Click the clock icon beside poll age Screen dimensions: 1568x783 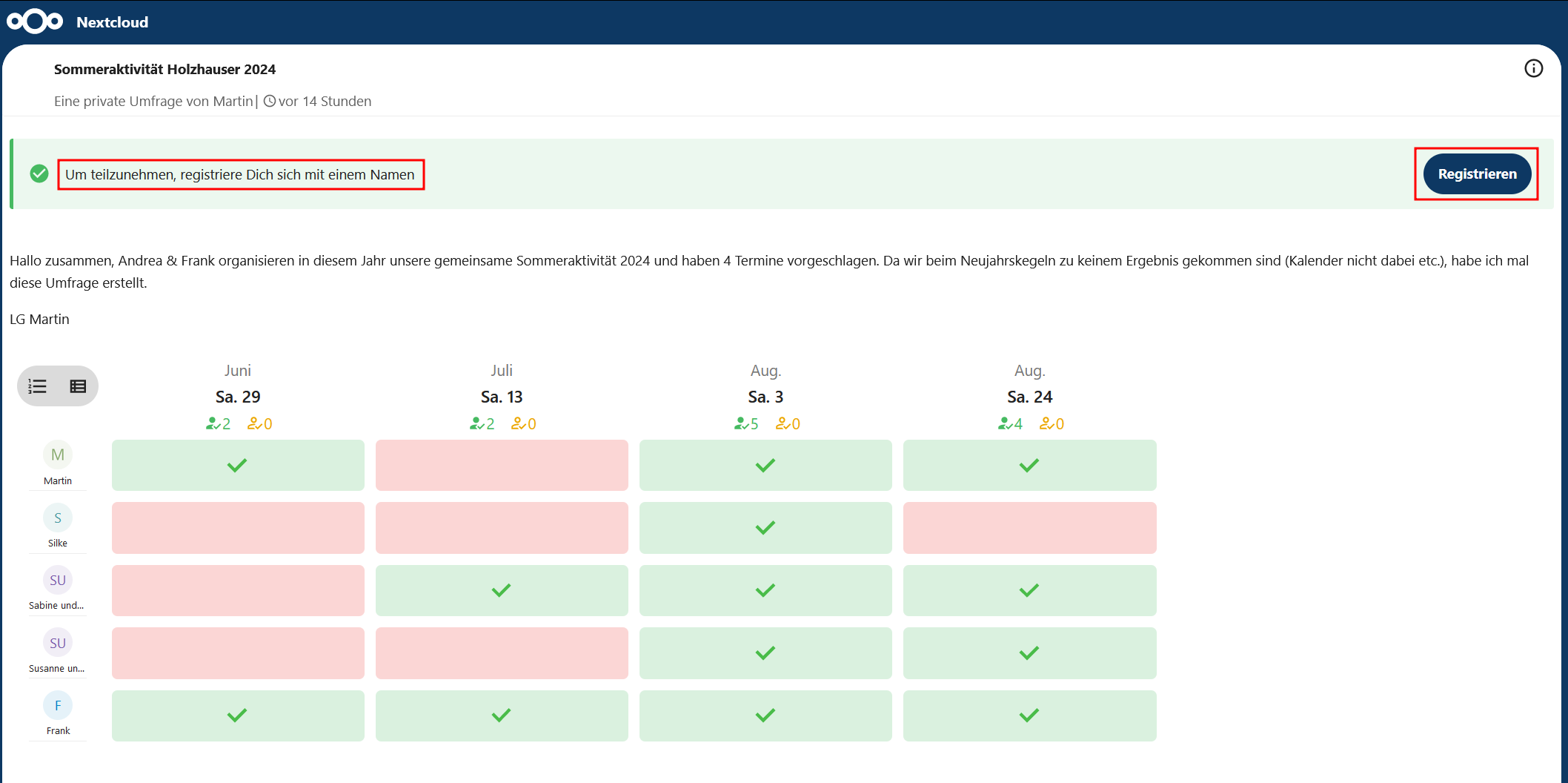[270, 101]
